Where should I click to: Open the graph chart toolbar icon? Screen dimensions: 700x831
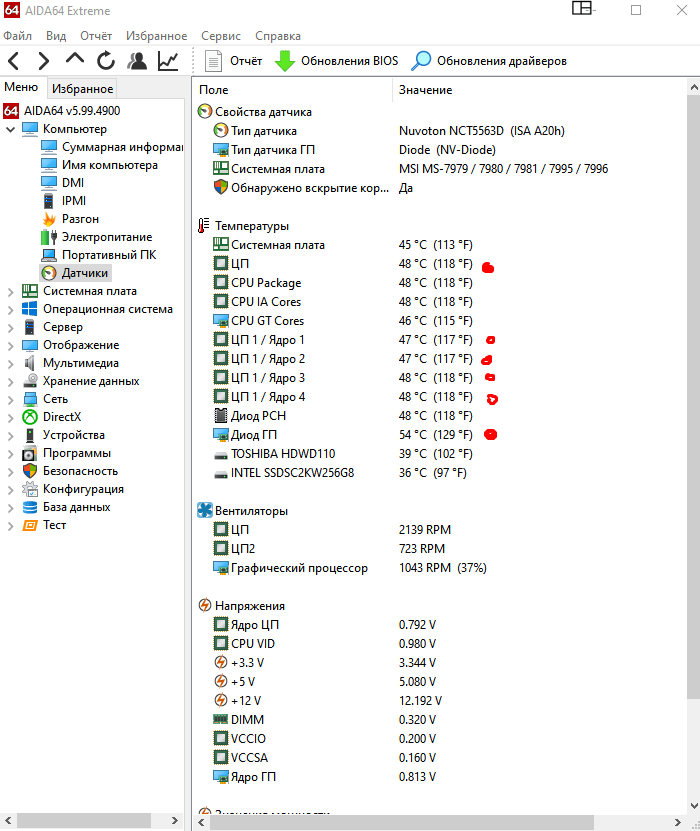168,61
